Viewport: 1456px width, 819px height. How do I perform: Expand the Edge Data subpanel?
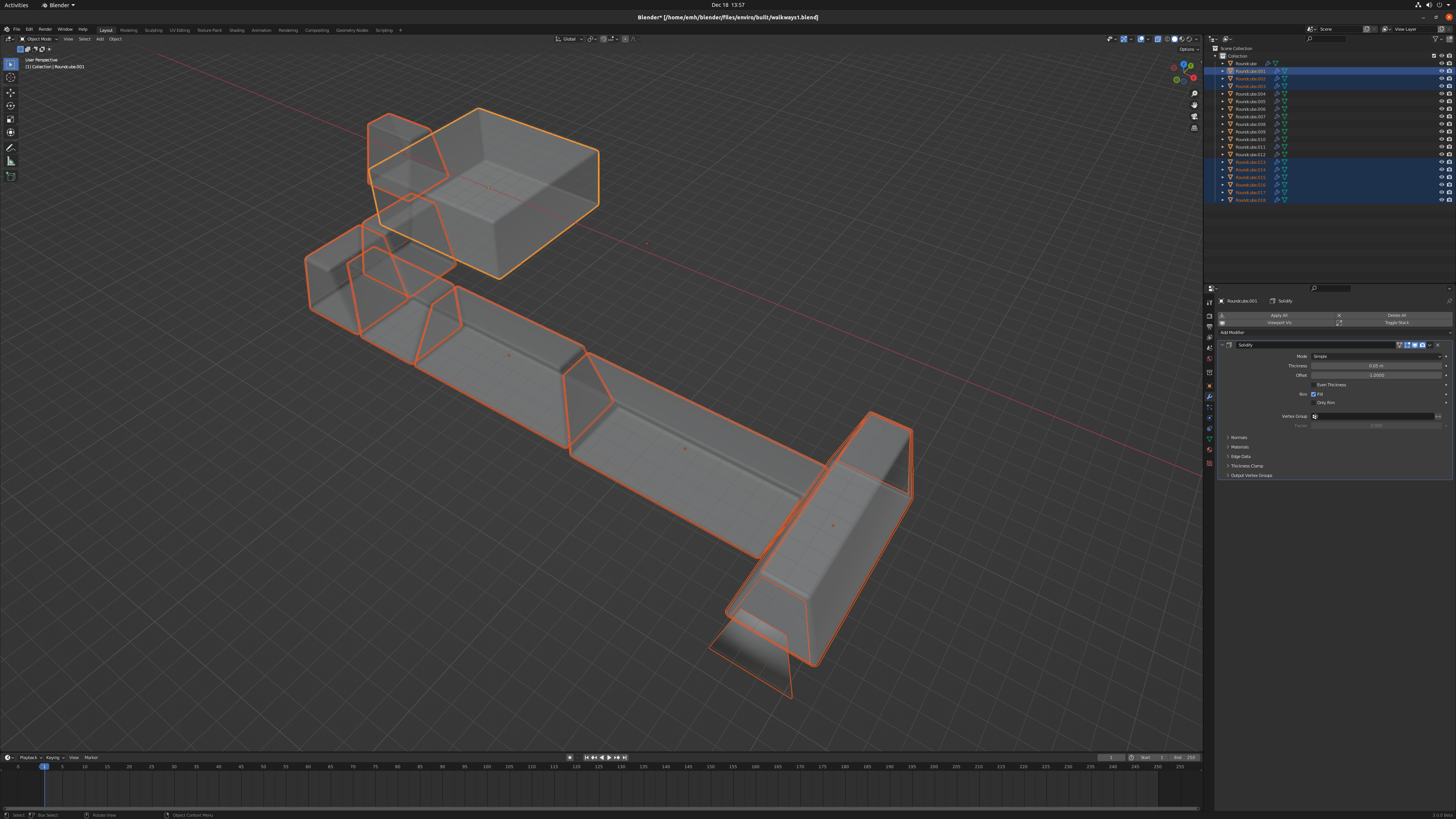(1241, 457)
